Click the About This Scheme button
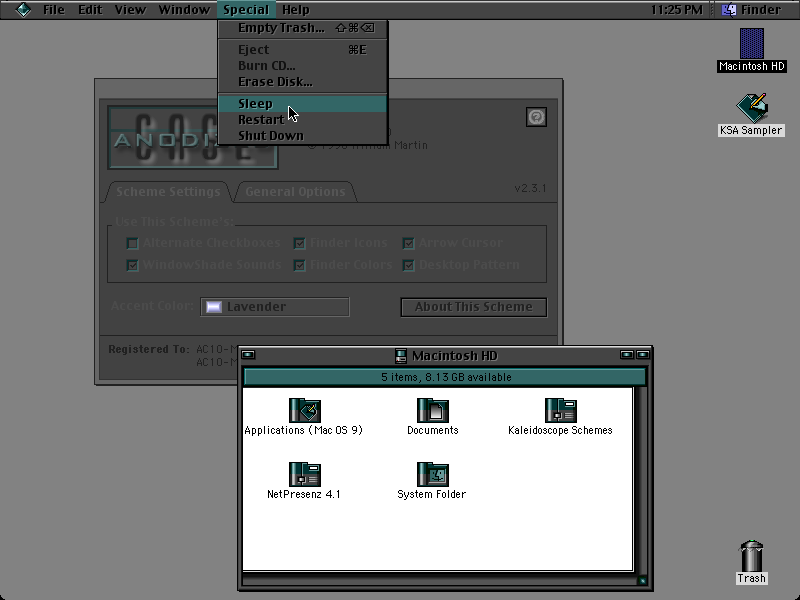The height and width of the screenshot is (600, 800). (473, 307)
